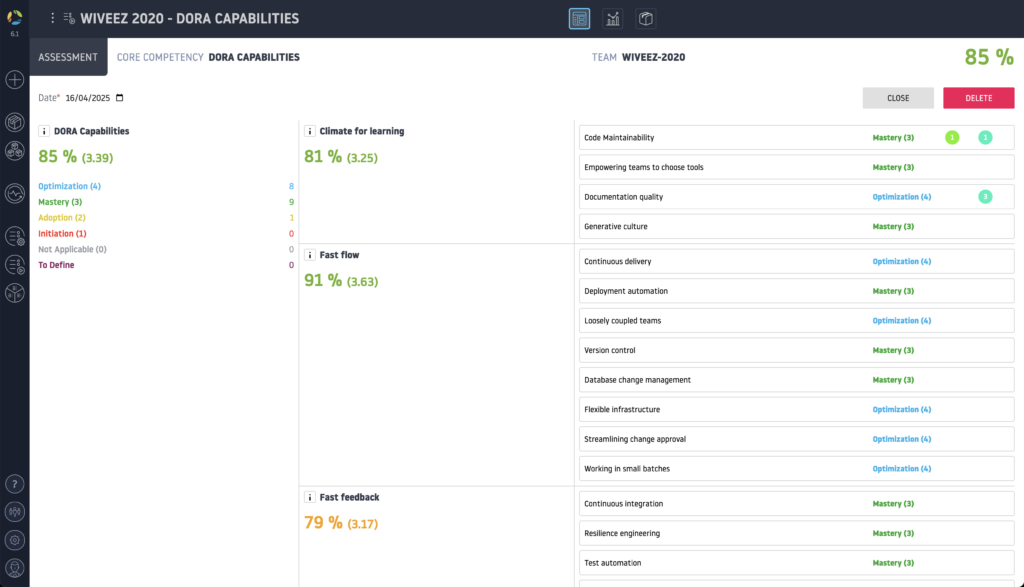Click info icon next to Climate for learning
Viewport: 1024px width, 587px height.
[309, 131]
